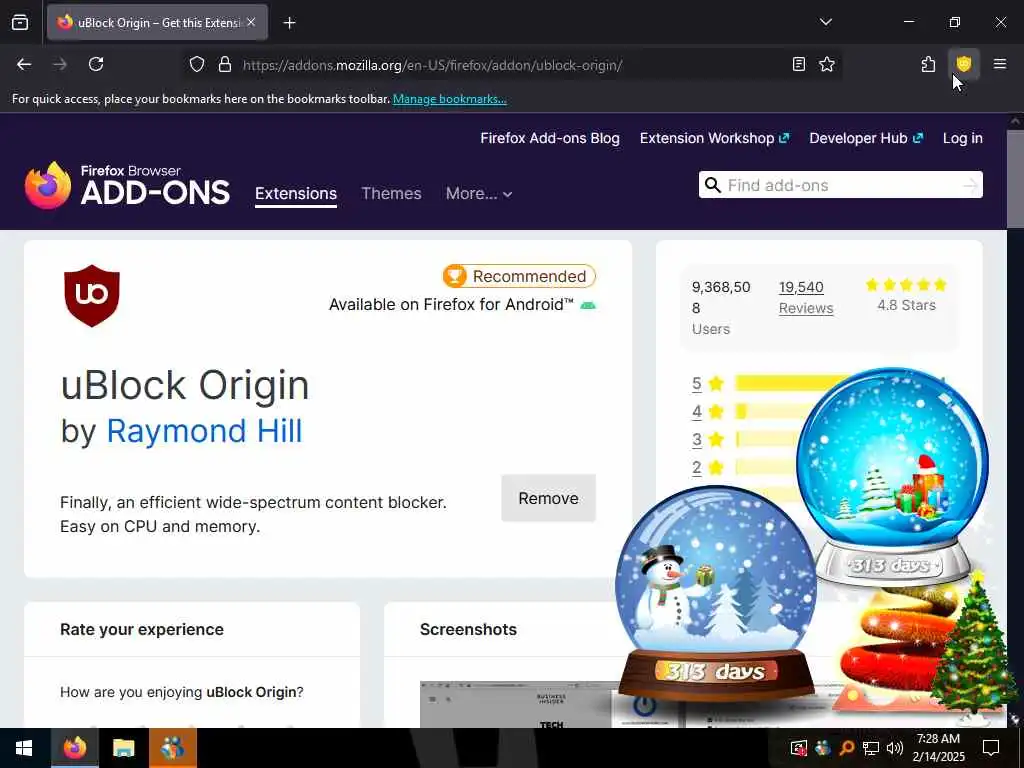Open the Extensions puzzle icon

pos(928,64)
